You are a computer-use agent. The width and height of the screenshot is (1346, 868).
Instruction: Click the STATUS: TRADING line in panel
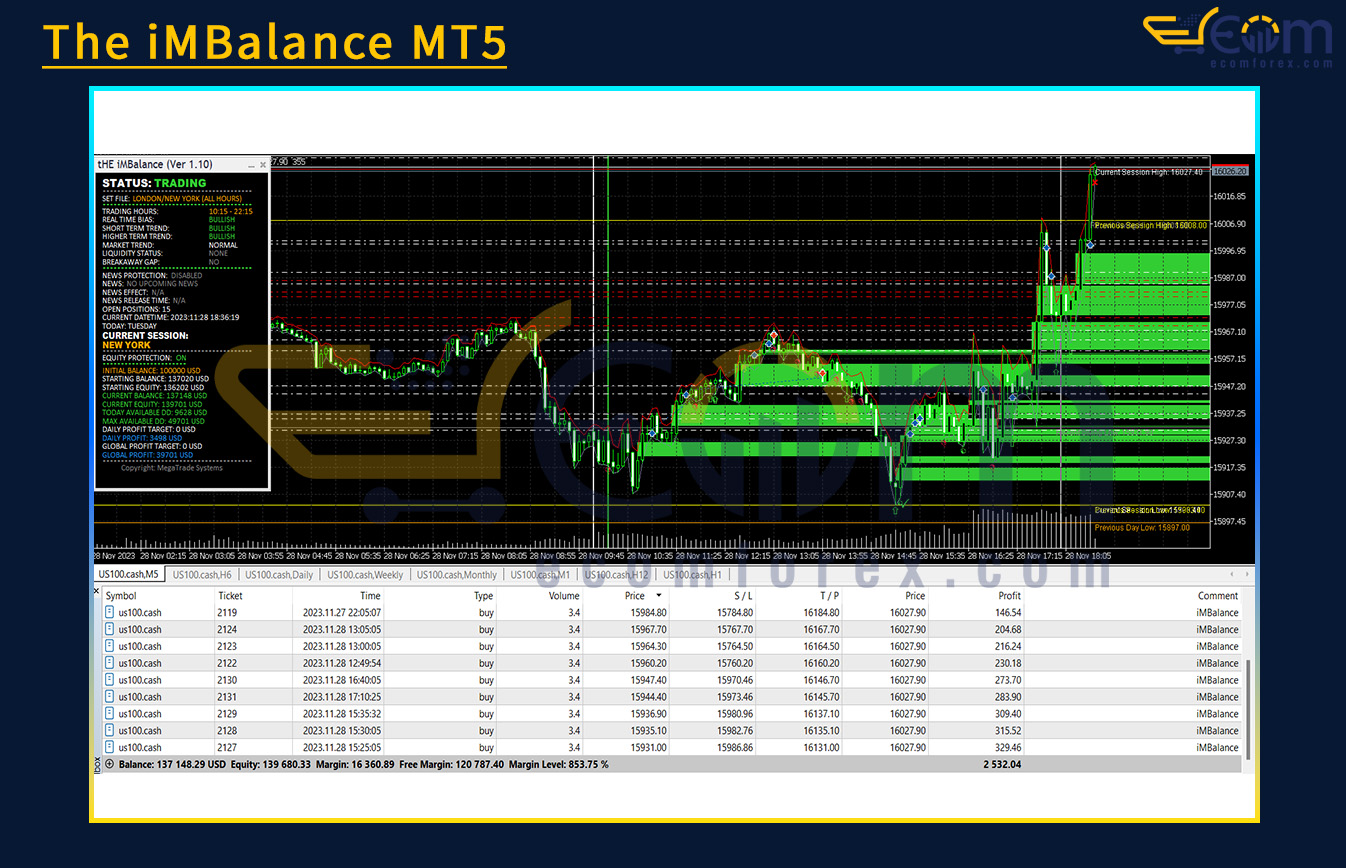[x=154, y=183]
